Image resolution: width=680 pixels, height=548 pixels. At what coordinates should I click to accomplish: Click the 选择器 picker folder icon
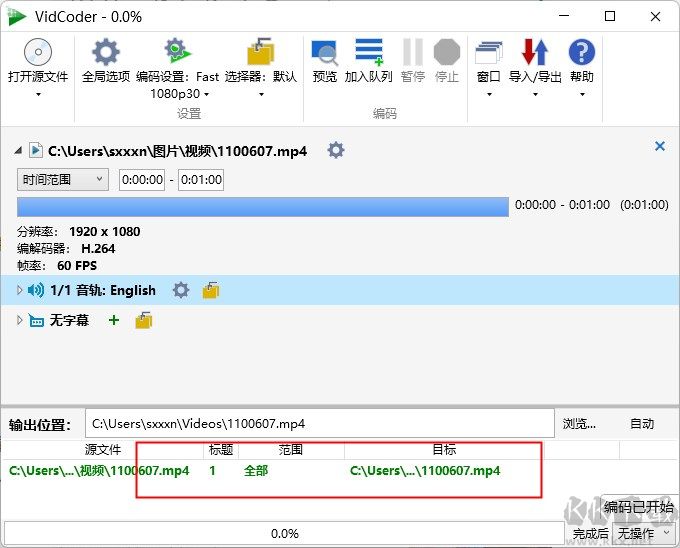click(x=260, y=52)
